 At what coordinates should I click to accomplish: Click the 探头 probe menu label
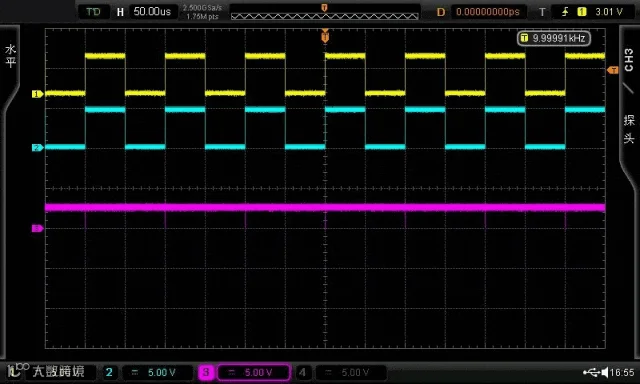coord(629,129)
